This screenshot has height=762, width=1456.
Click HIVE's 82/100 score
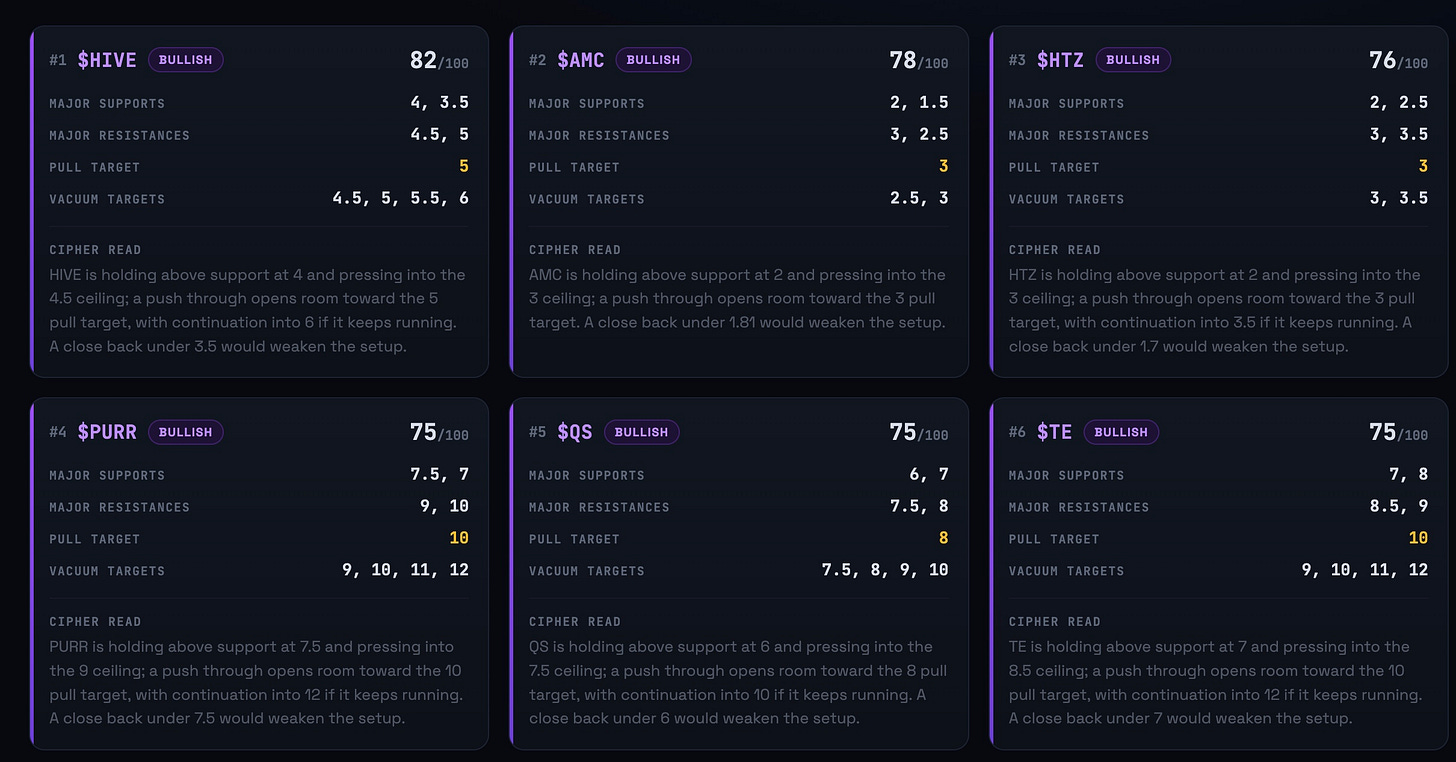coord(439,61)
